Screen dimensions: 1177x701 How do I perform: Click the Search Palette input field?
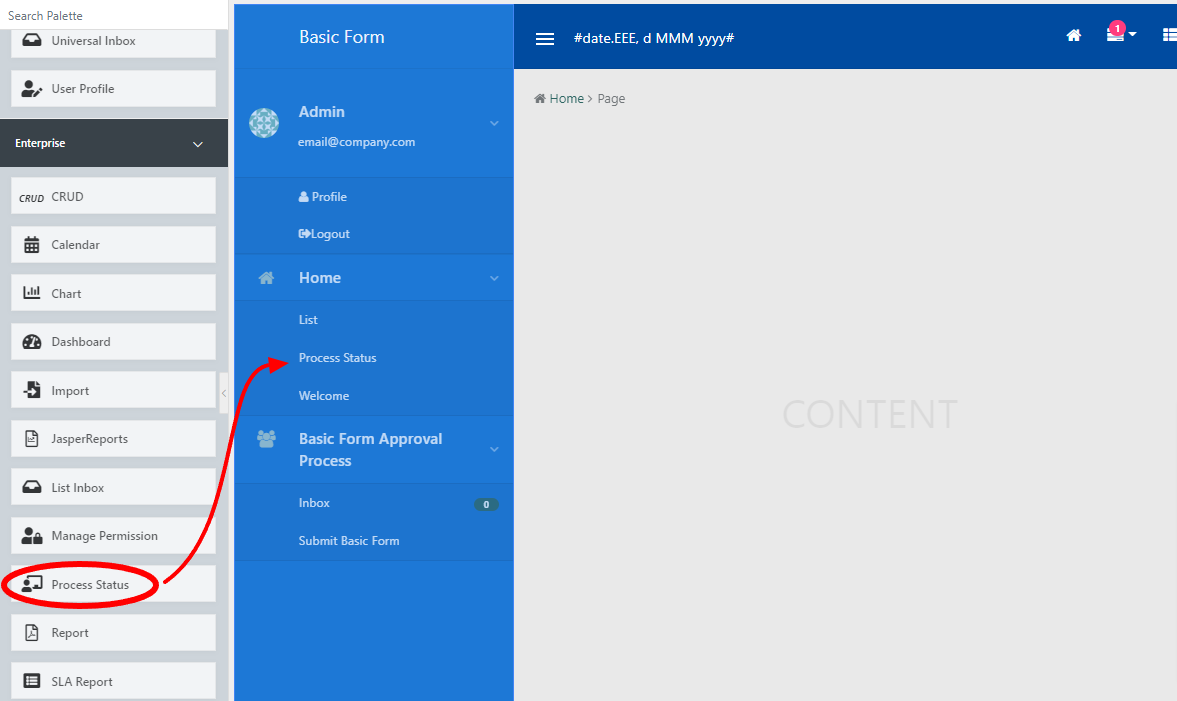click(113, 15)
